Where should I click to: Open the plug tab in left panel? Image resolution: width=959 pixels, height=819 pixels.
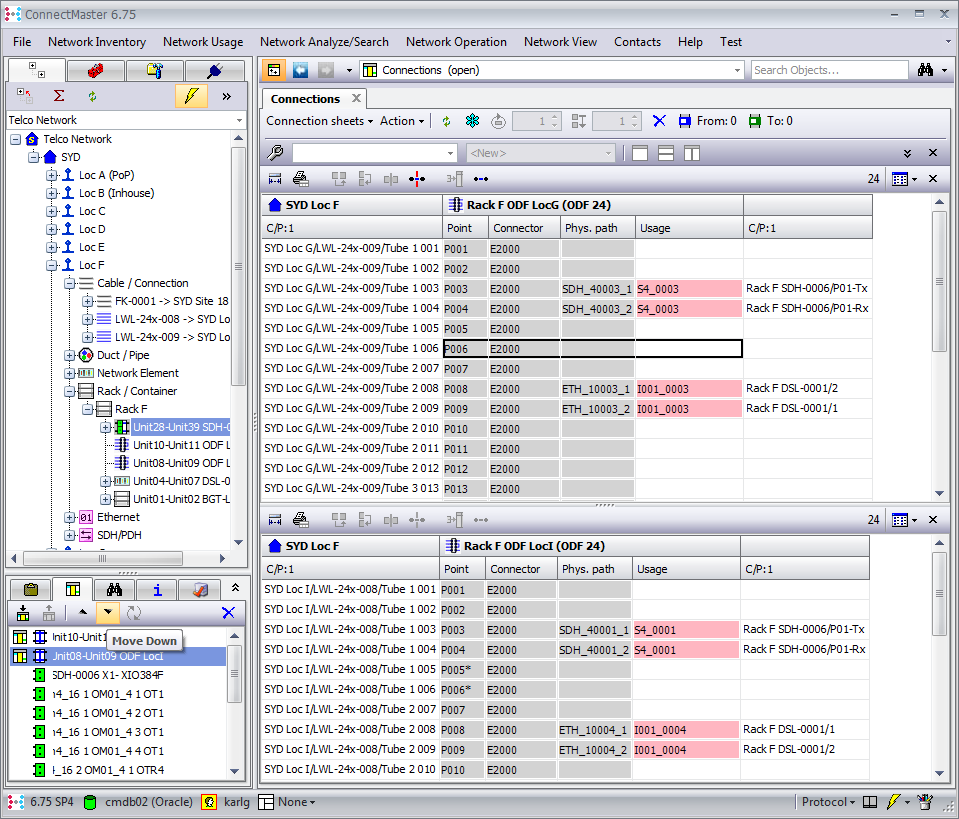tap(214, 70)
